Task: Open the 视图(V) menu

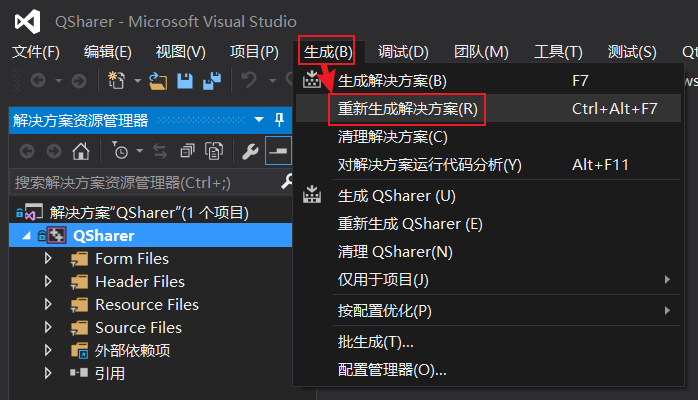Action: point(180,52)
